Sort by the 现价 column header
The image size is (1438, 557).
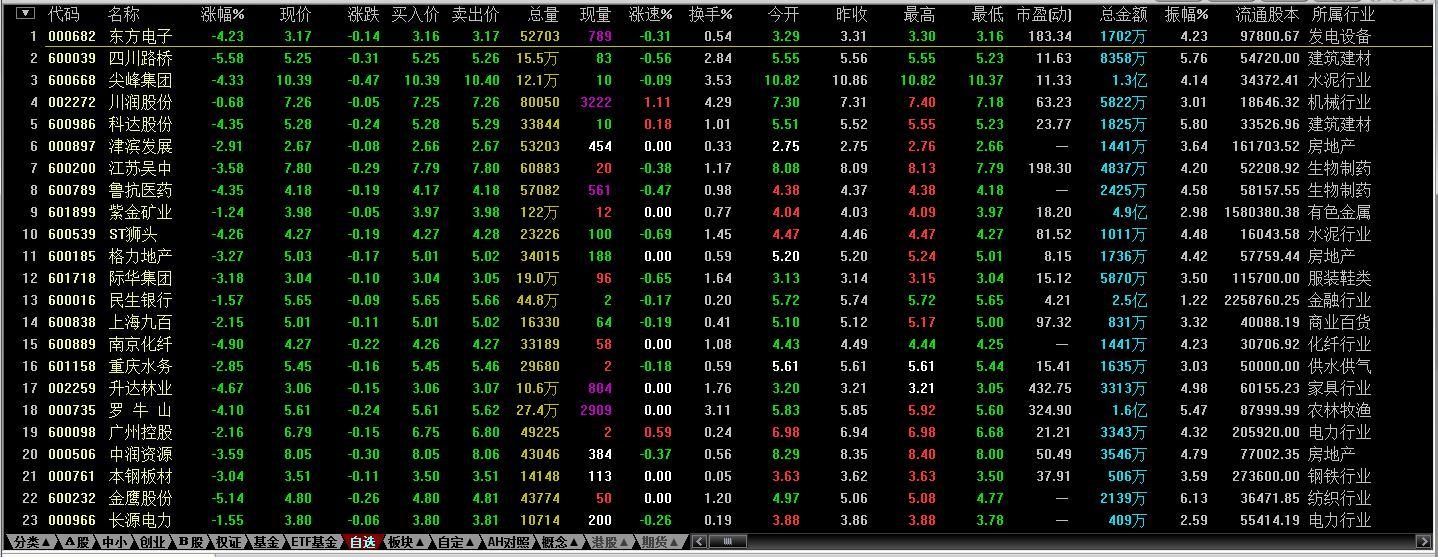point(296,14)
